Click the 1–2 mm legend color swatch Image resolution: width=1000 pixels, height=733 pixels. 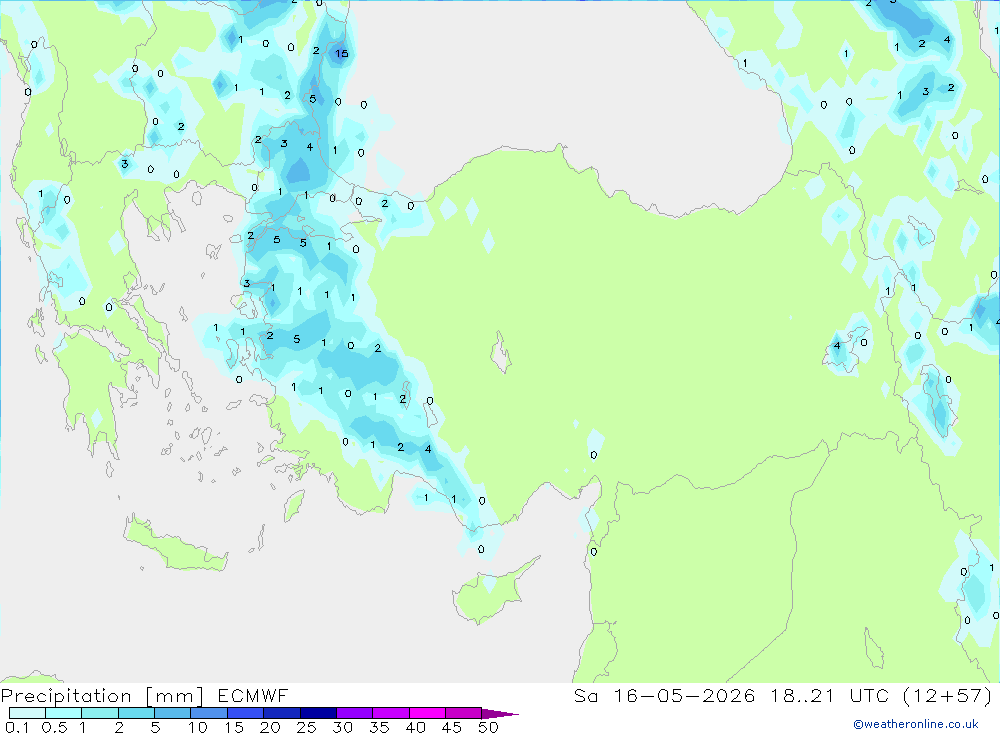click(100, 713)
